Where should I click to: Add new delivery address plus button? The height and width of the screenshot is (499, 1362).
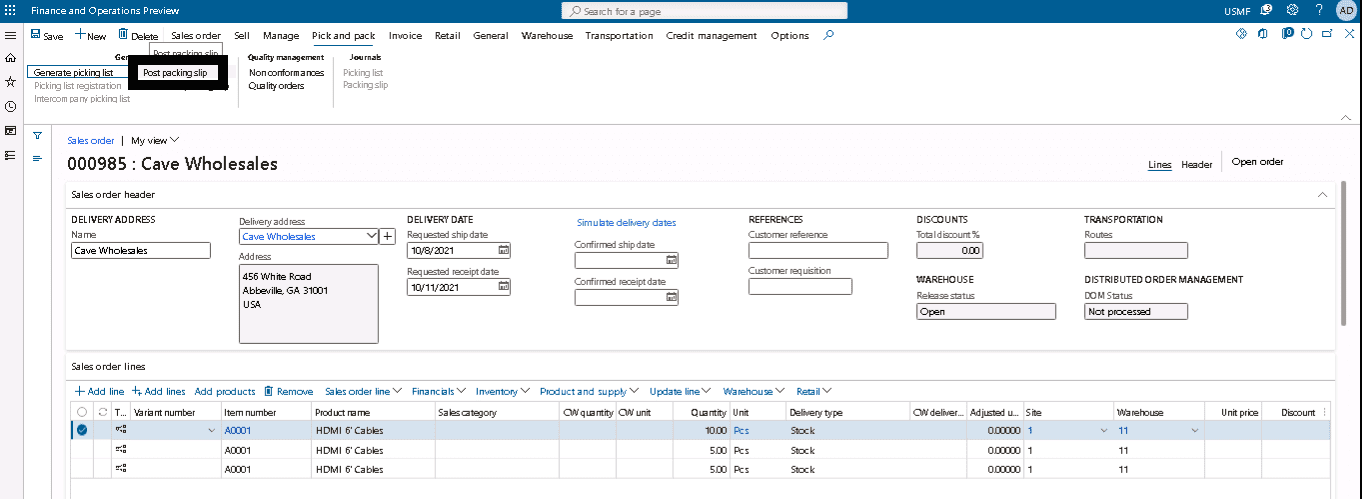click(388, 237)
